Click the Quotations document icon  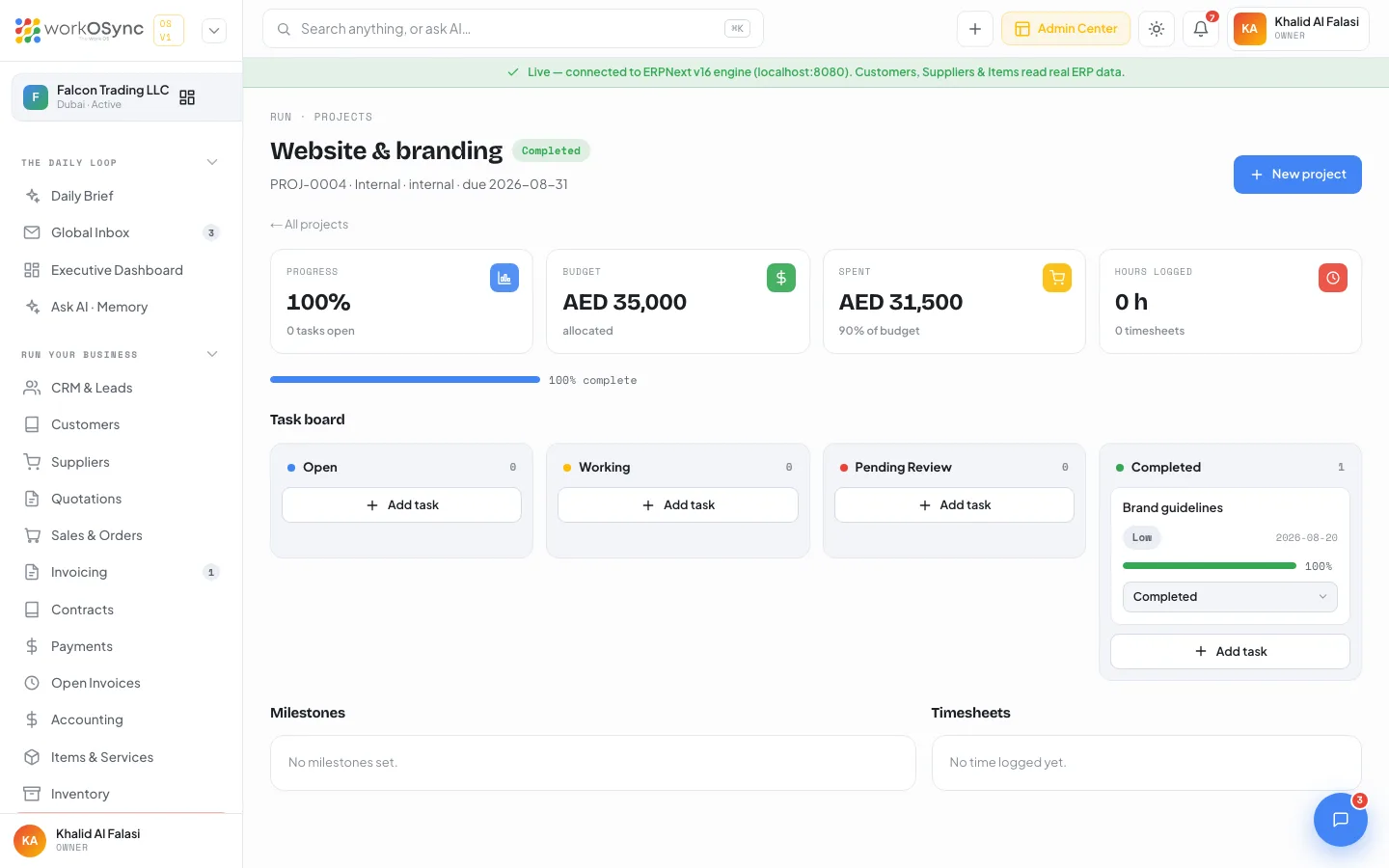[32, 499]
